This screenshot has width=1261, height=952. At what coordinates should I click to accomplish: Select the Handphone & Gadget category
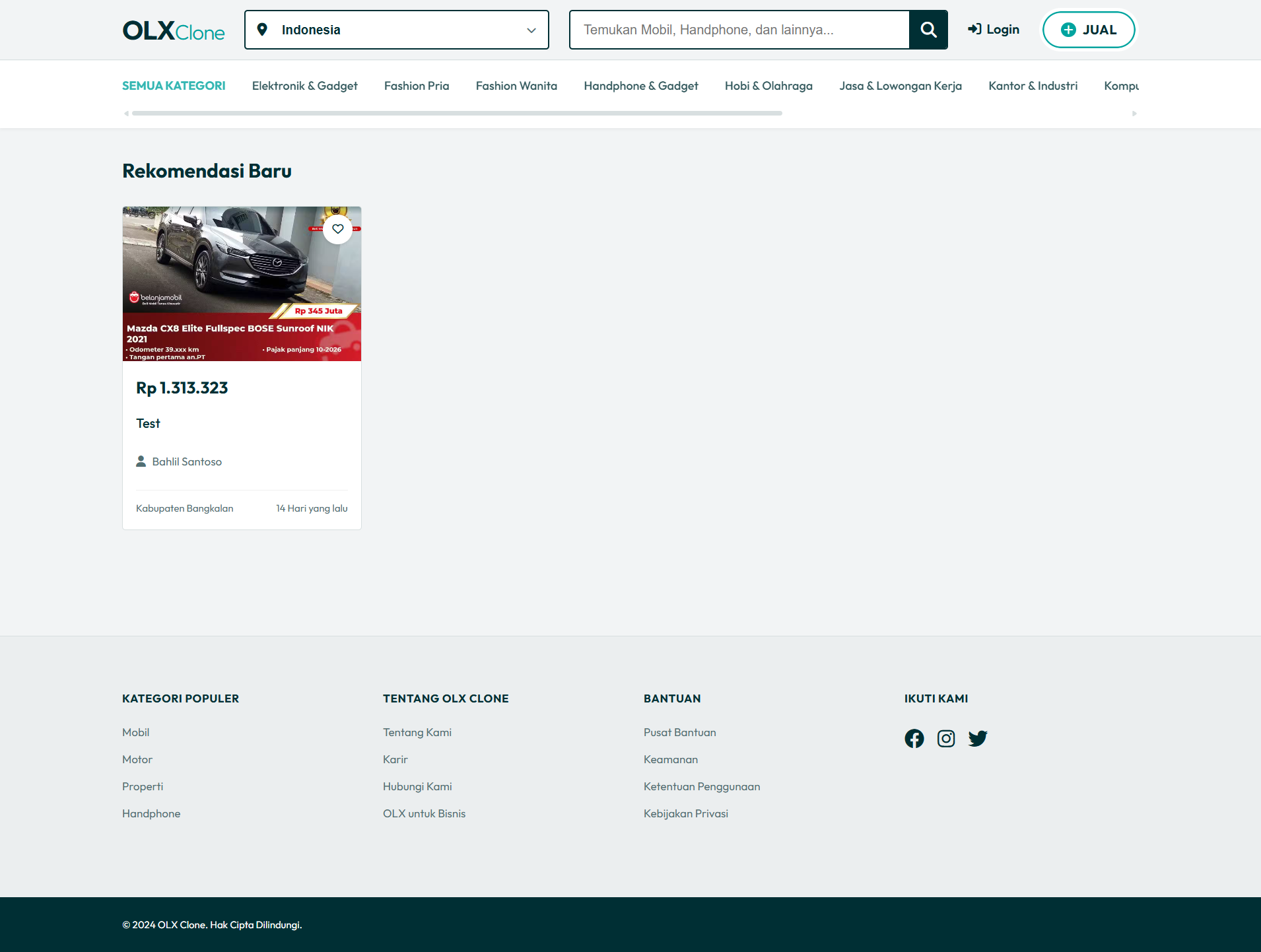click(x=641, y=85)
